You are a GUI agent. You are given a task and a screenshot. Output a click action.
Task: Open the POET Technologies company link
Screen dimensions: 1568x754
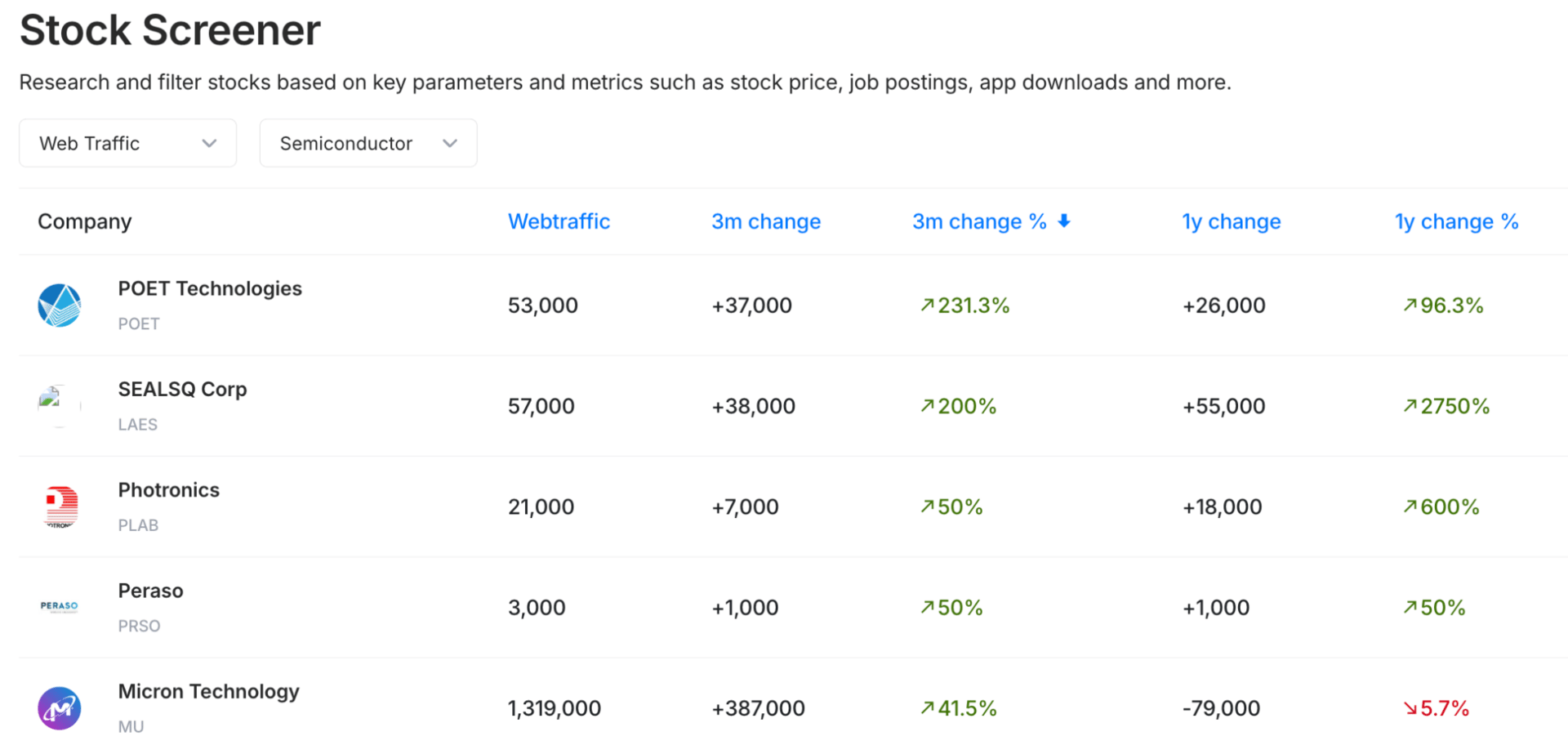pyautogui.click(x=210, y=288)
